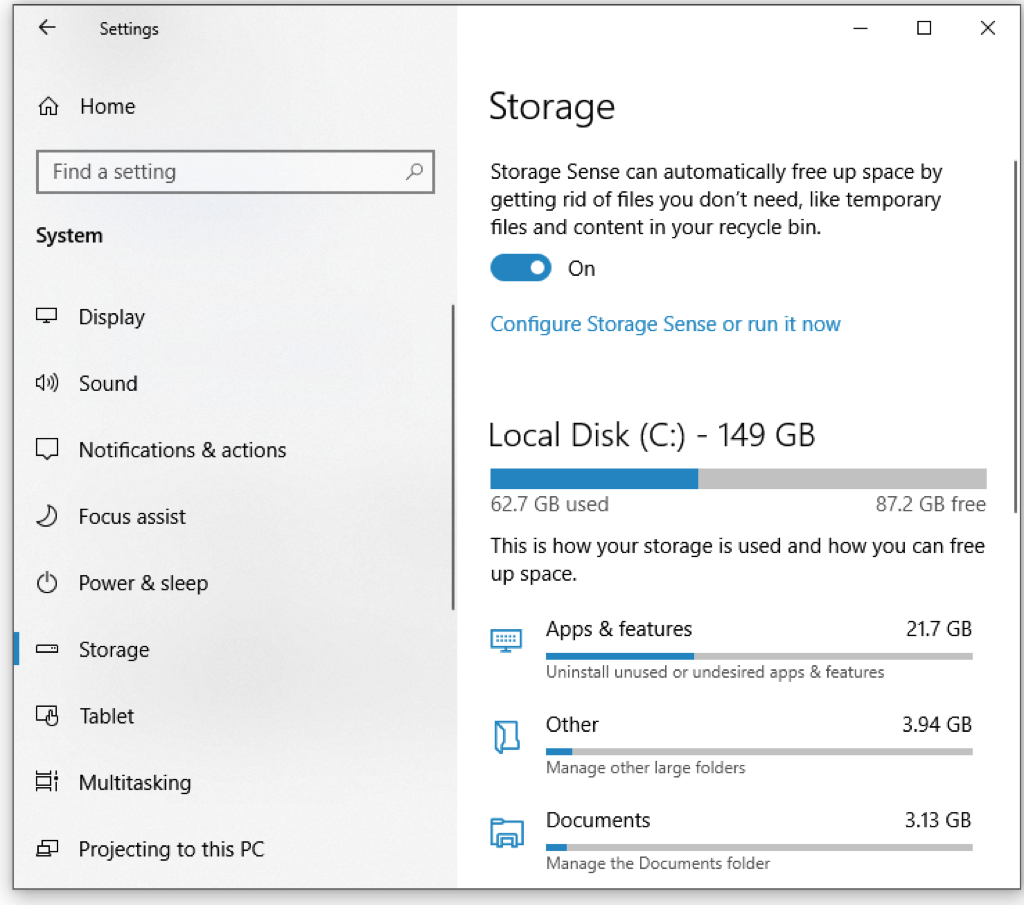This screenshot has height=905, width=1024.
Task: Click the Apps & features keyboard icon
Action: (x=506, y=640)
